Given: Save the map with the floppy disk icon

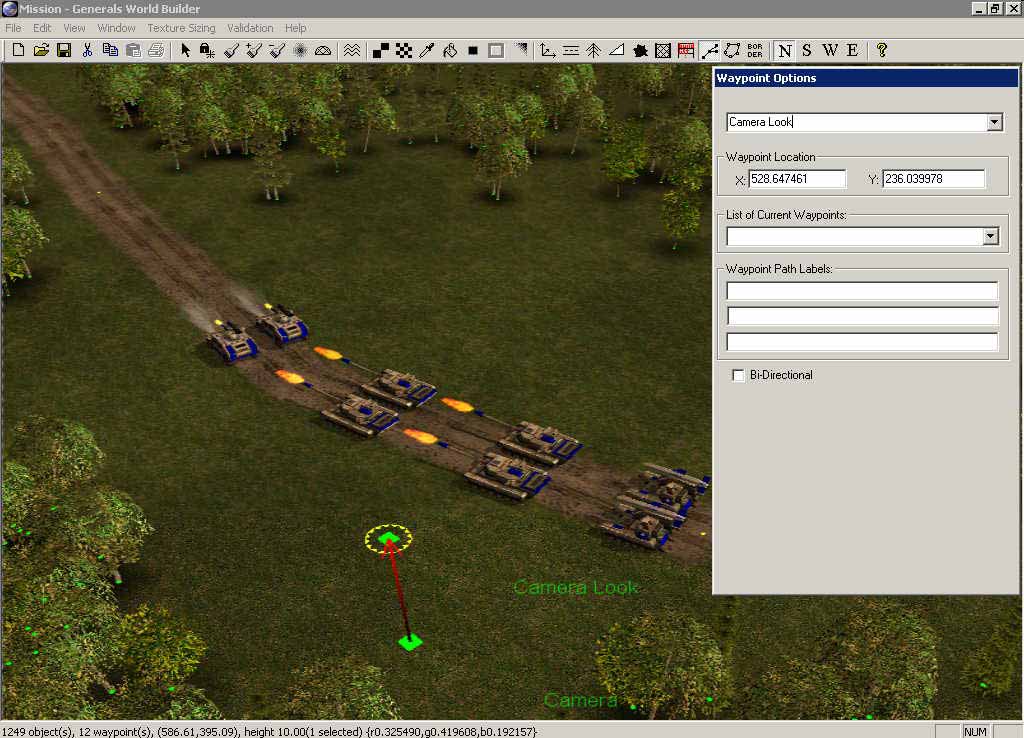Looking at the screenshot, I should (64, 50).
